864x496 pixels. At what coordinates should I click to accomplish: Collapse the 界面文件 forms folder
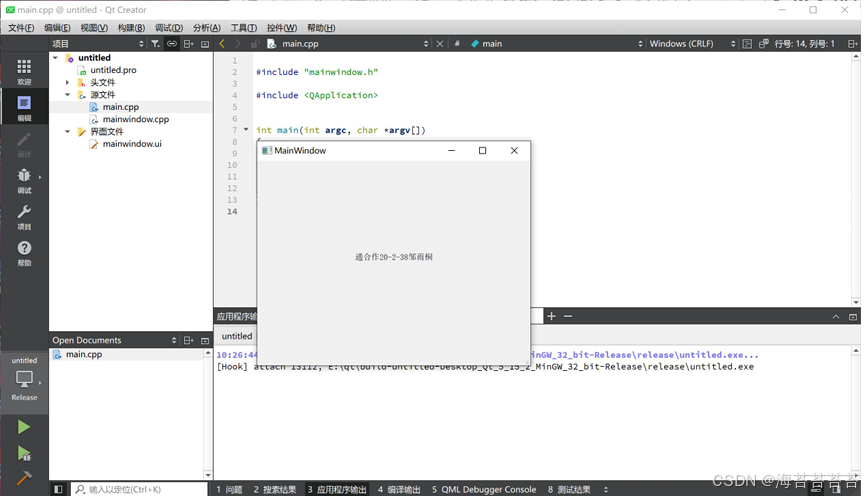[x=67, y=131]
